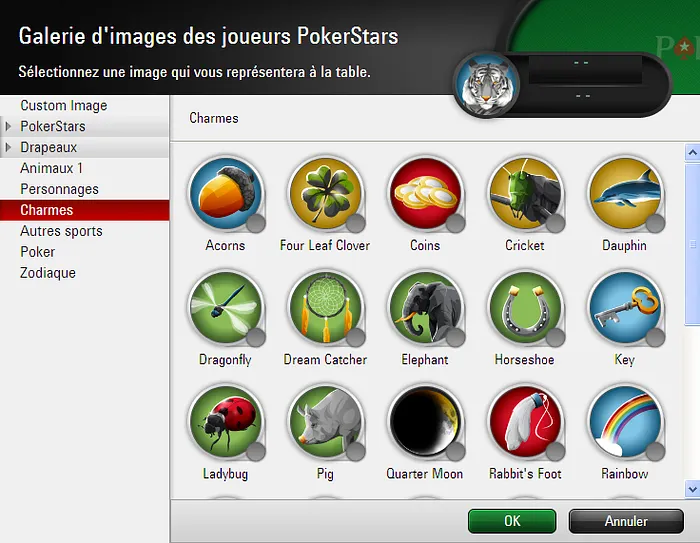Click the Elephant label text

[x=425, y=359]
